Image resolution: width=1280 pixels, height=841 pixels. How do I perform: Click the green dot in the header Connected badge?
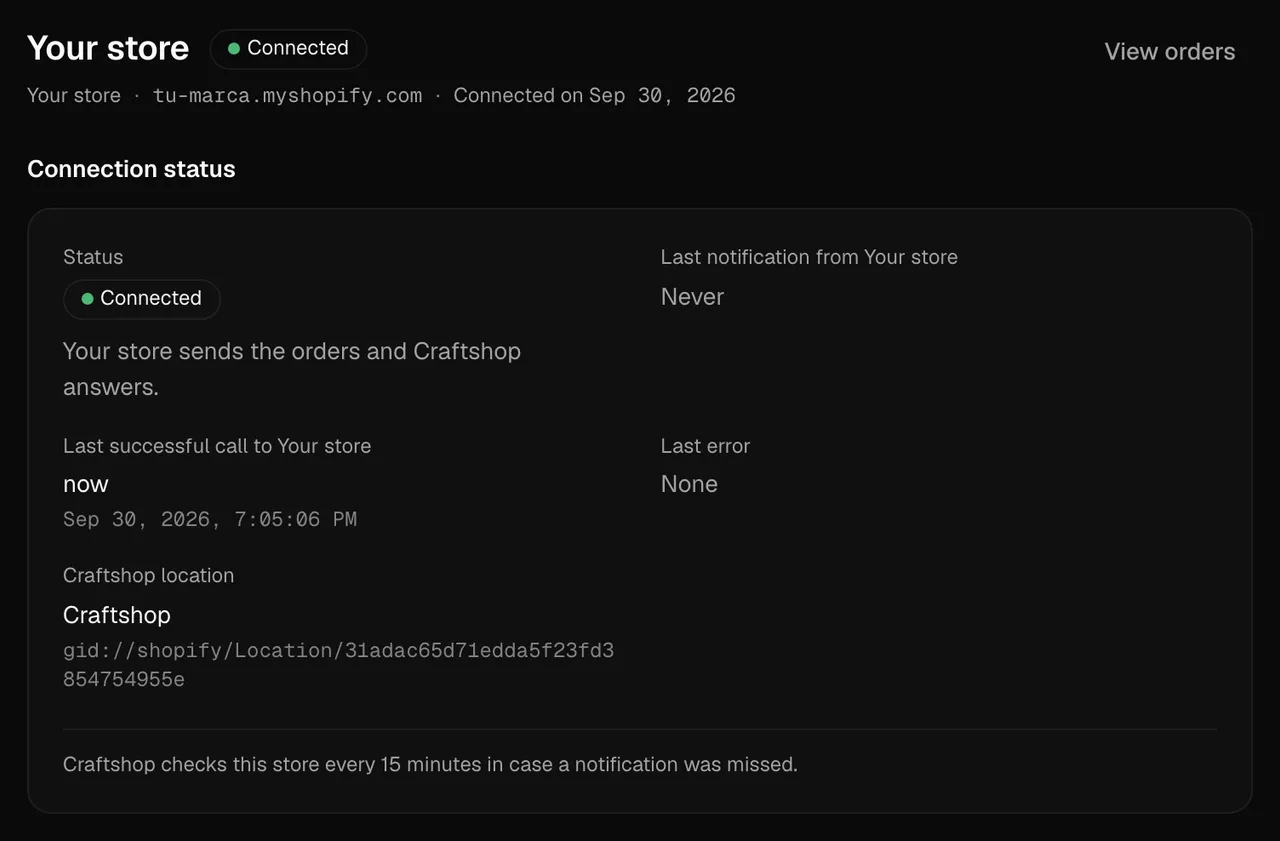point(234,48)
